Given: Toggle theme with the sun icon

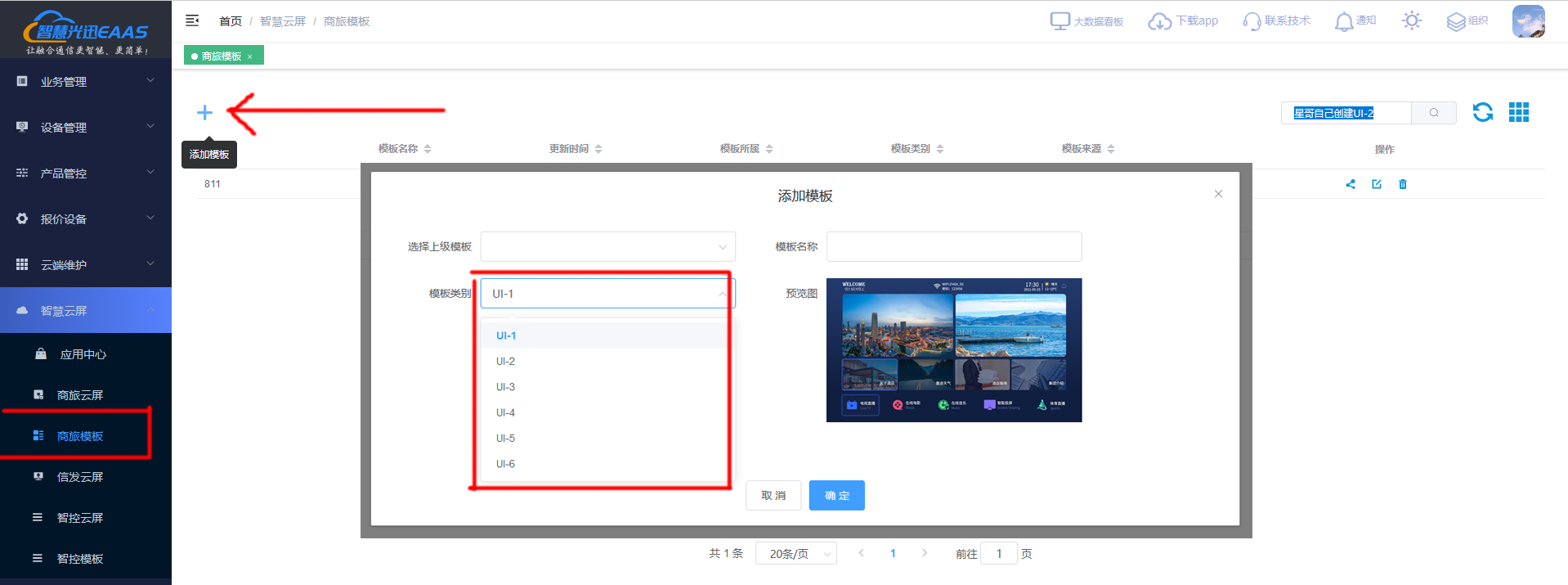Looking at the screenshot, I should (x=1411, y=21).
